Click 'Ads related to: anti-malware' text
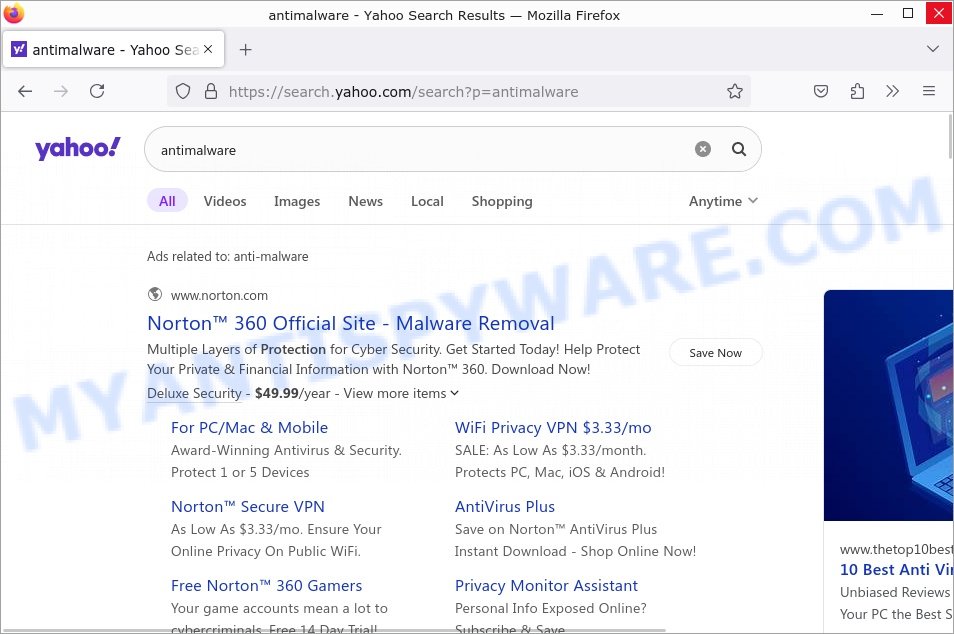The width and height of the screenshot is (954, 634). [x=228, y=257]
